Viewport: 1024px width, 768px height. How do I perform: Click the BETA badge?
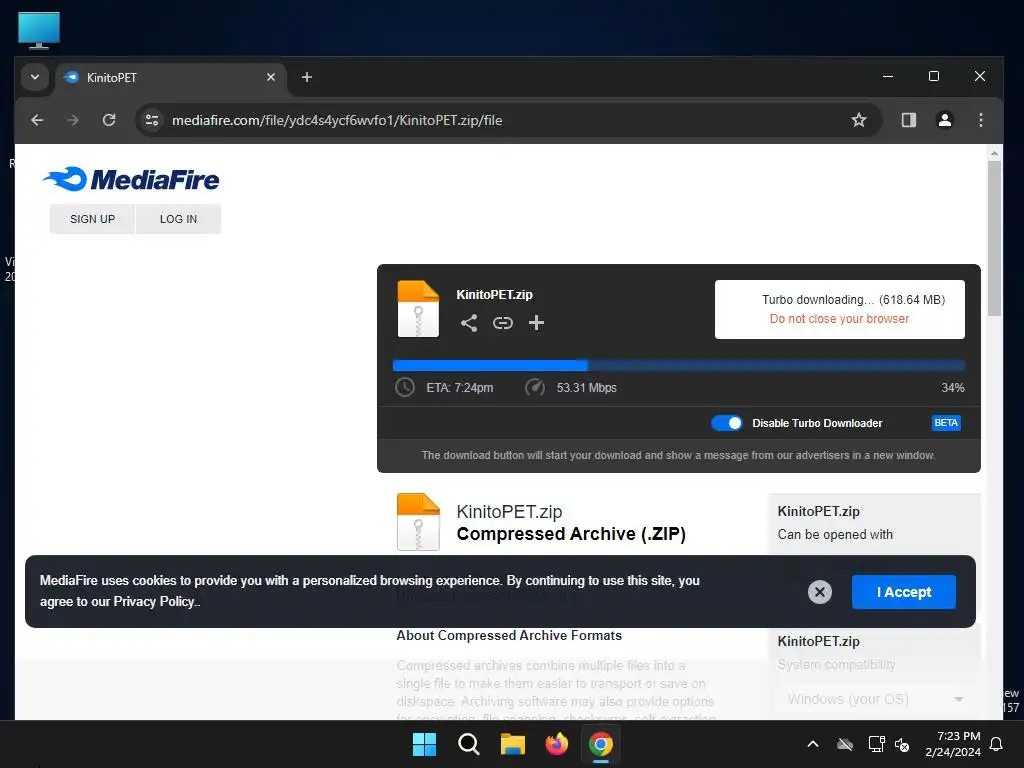point(946,423)
